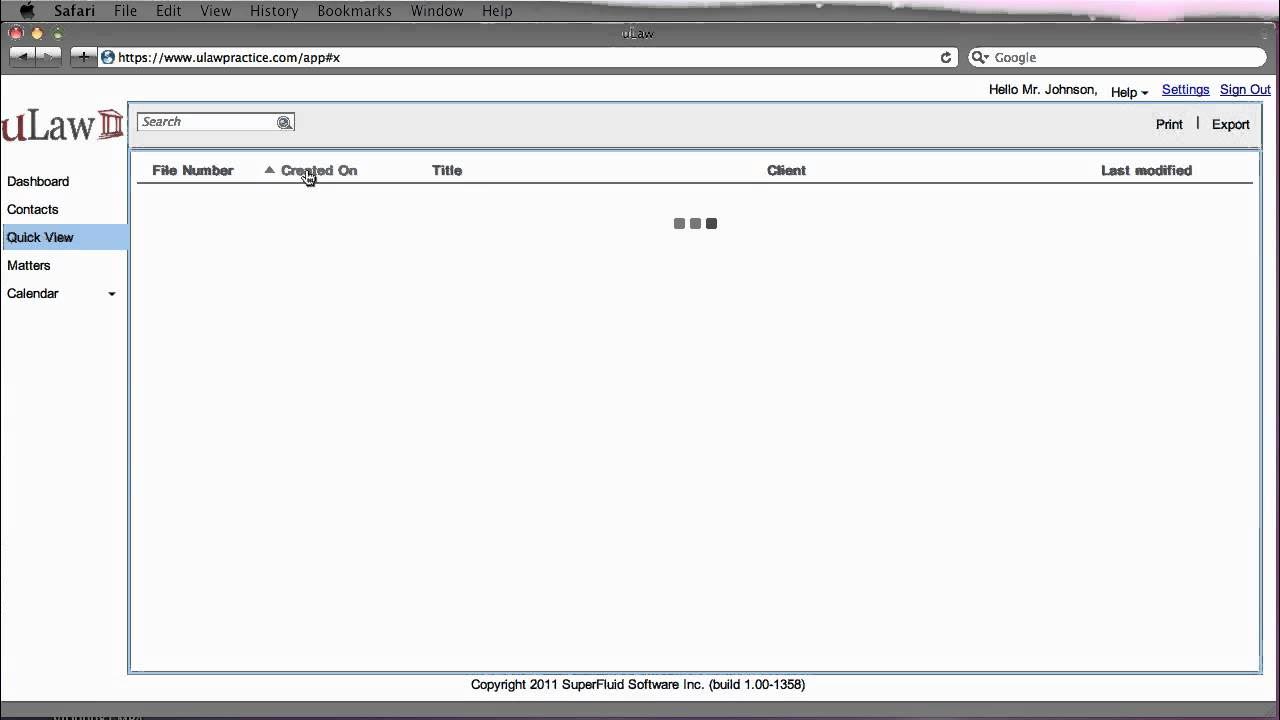This screenshot has width=1280, height=720.
Task: Open the Help dropdown
Action: point(1129,92)
